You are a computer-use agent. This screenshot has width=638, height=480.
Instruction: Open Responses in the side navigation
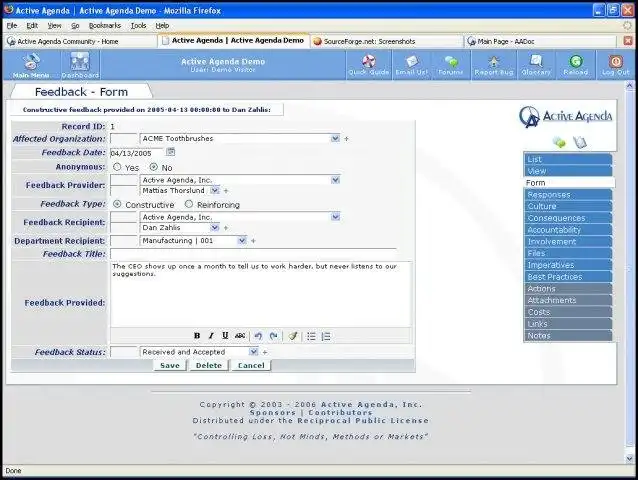point(568,194)
